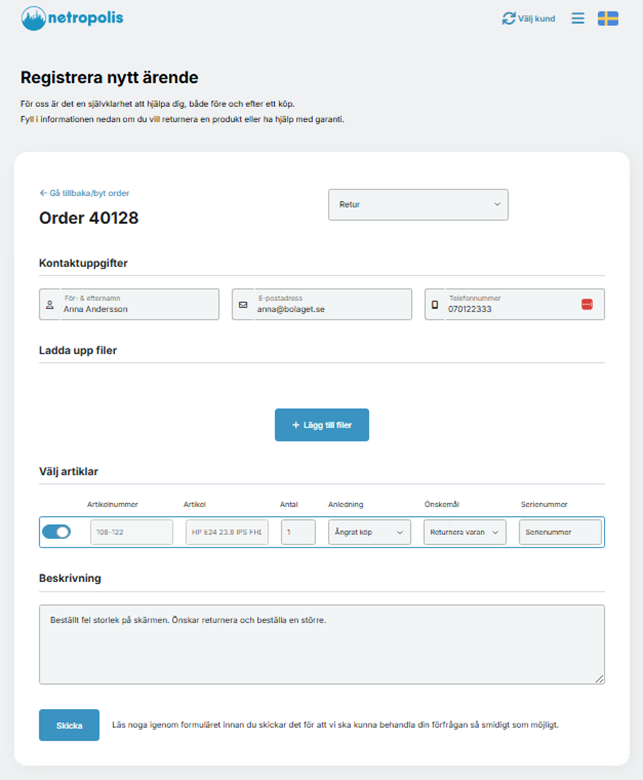Submit the form with Skicka button

(x=69, y=725)
